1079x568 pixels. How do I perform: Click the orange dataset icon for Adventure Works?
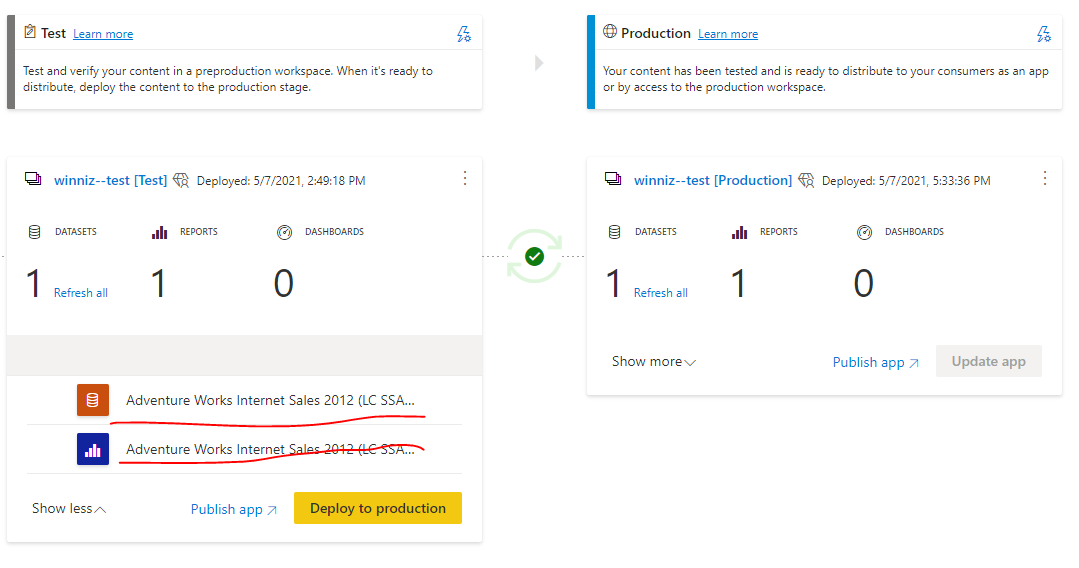(x=93, y=400)
